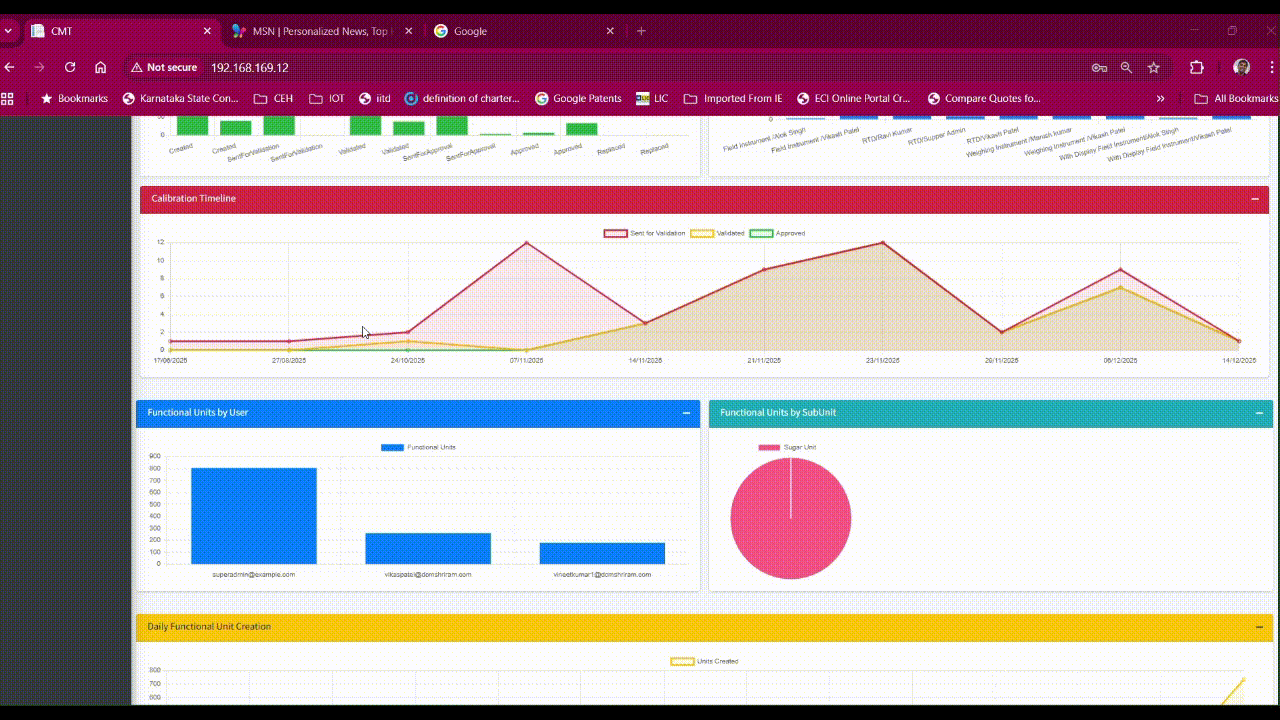Collapse the Daily Functional Unit Creation panel
Viewport: 1280px width, 720px height.
coord(1259,627)
